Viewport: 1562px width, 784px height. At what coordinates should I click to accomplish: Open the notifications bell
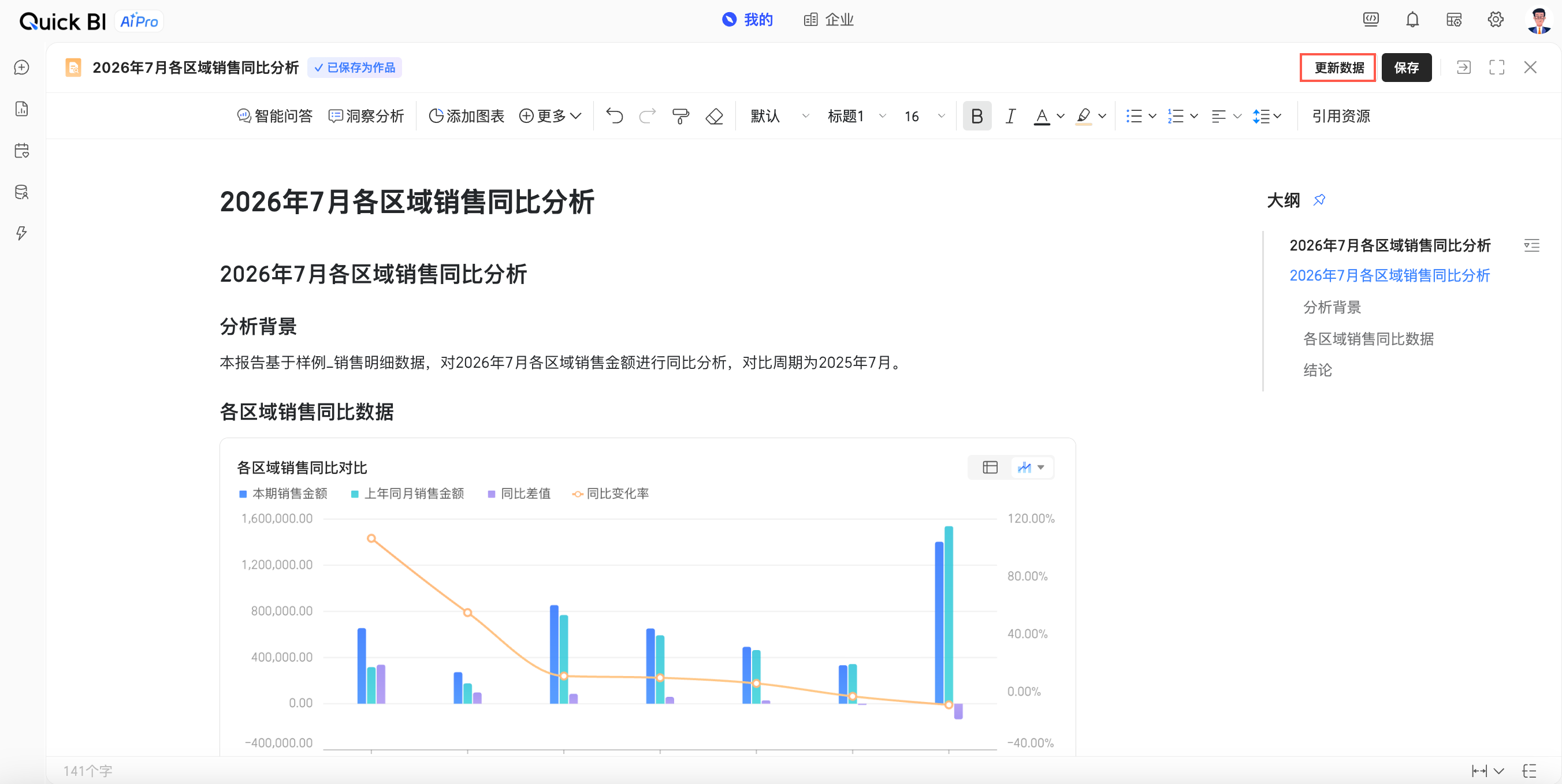click(x=1412, y=20)
